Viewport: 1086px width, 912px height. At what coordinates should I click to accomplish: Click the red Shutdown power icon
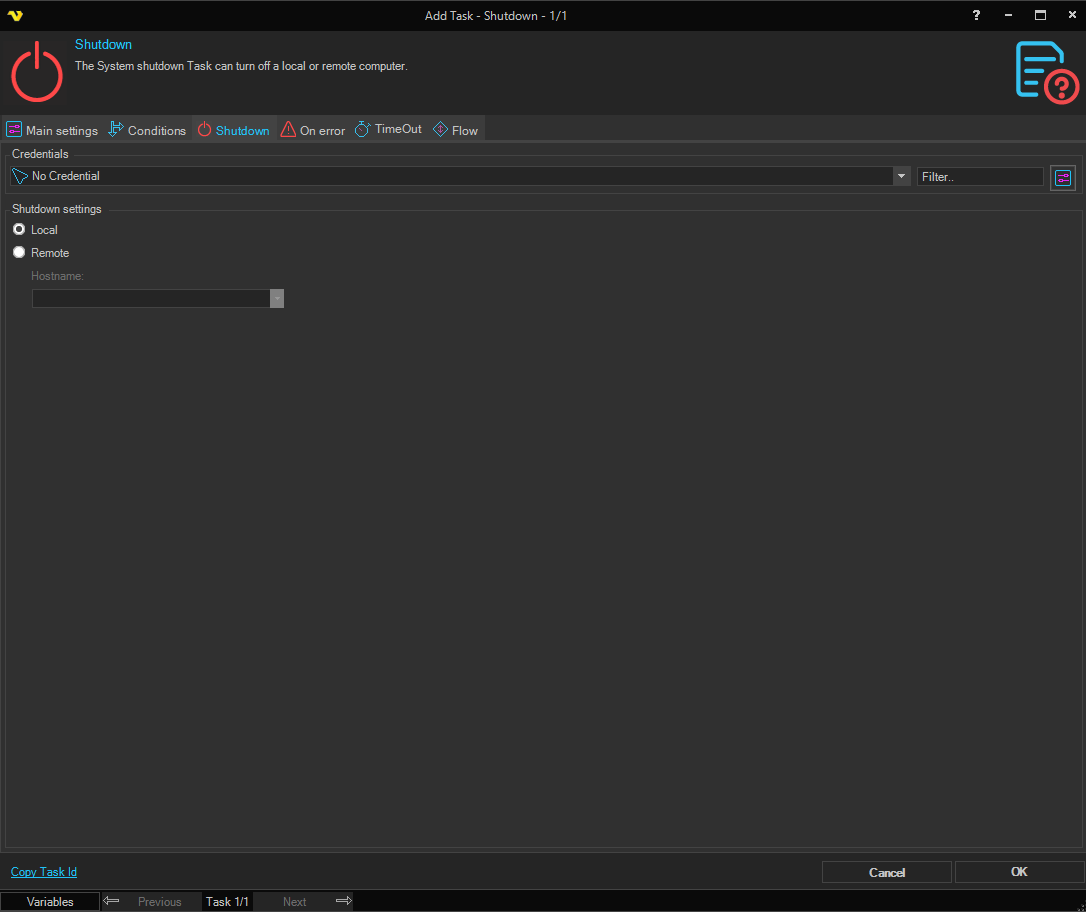pyautogui.click(x=37, y=71)
